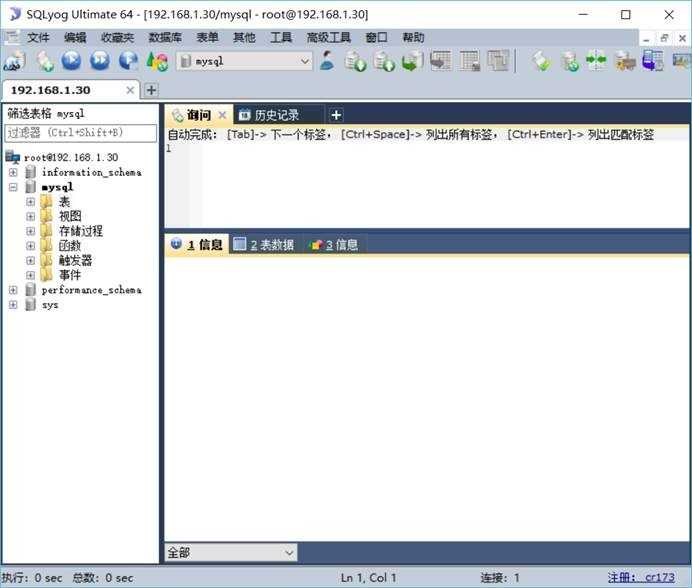Switch to the 3 信息 tab
Screen dimensions: 692x588
point(335,244)
